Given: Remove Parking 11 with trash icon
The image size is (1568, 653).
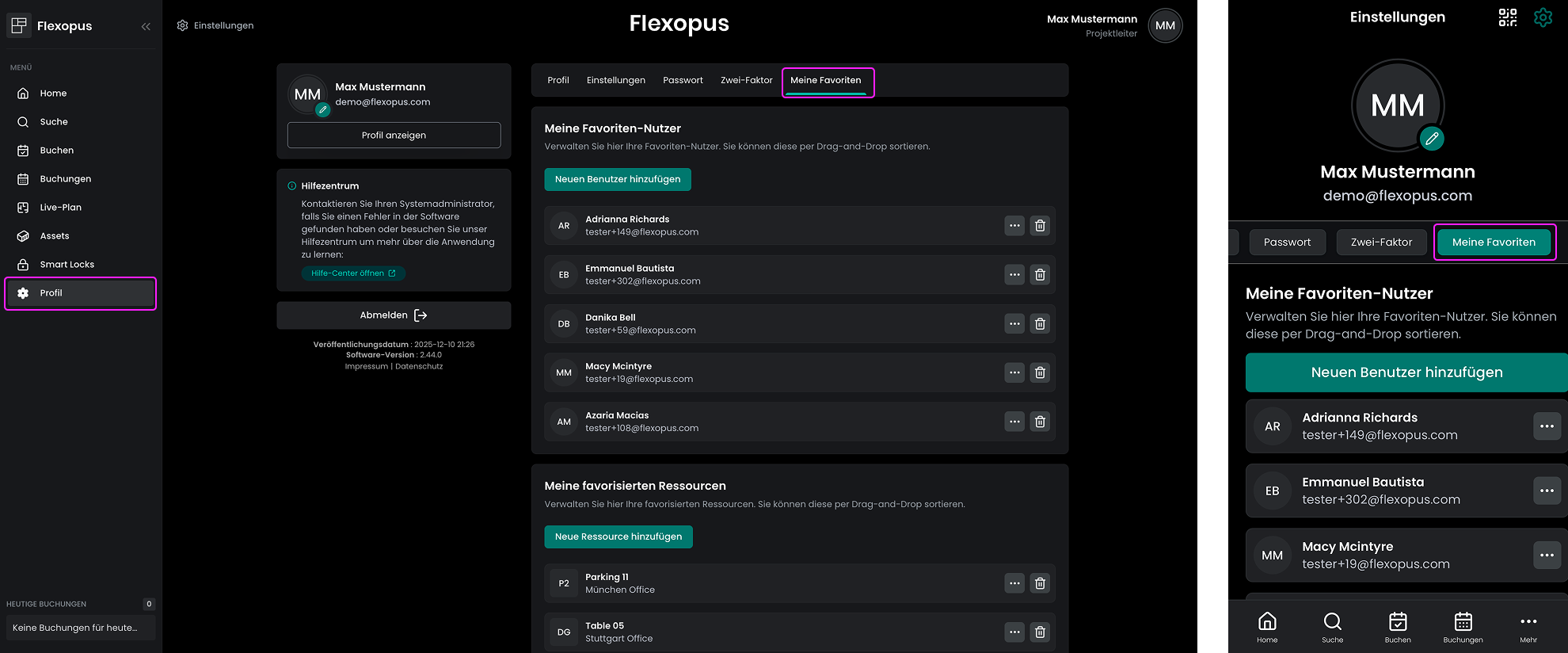Looking at the screenshot, I should pos(1040,584).
